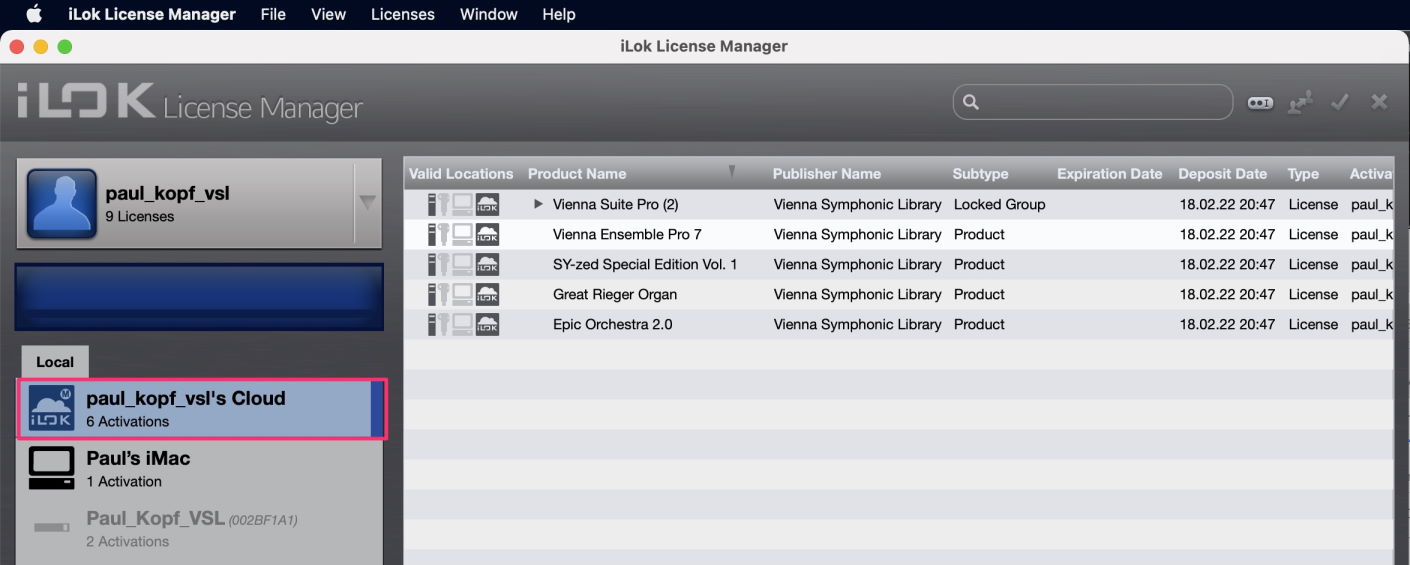Select Paul_Kopf_VSL iLok location

[199, 528]
